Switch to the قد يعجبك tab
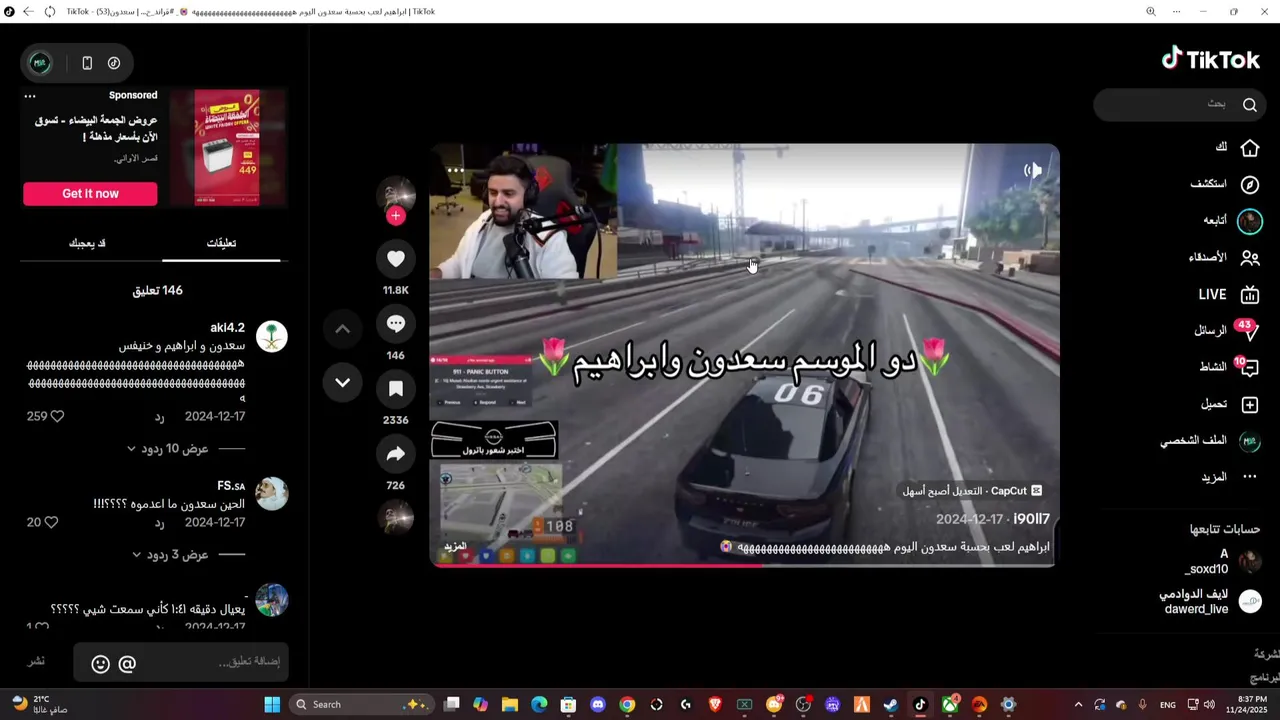This screenshot has height=720, width=1280. click(87, 243)
